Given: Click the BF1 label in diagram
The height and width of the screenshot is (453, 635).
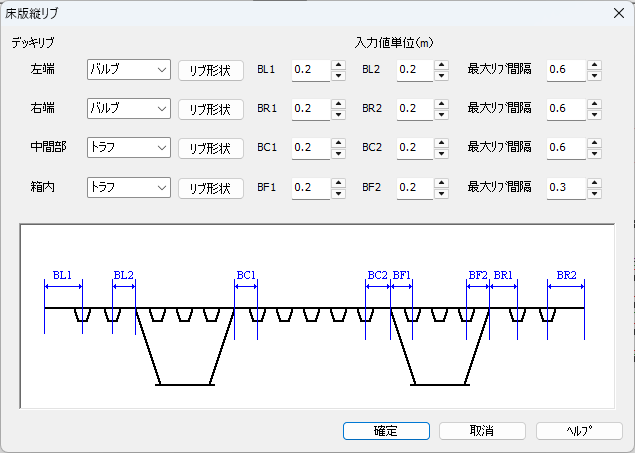Looking at the screenshot, I should click(402, 275).
